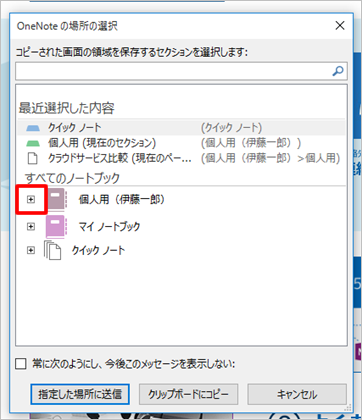Expand the クイック ノート tree node
The image size is (362, 420).
(31, 250)
